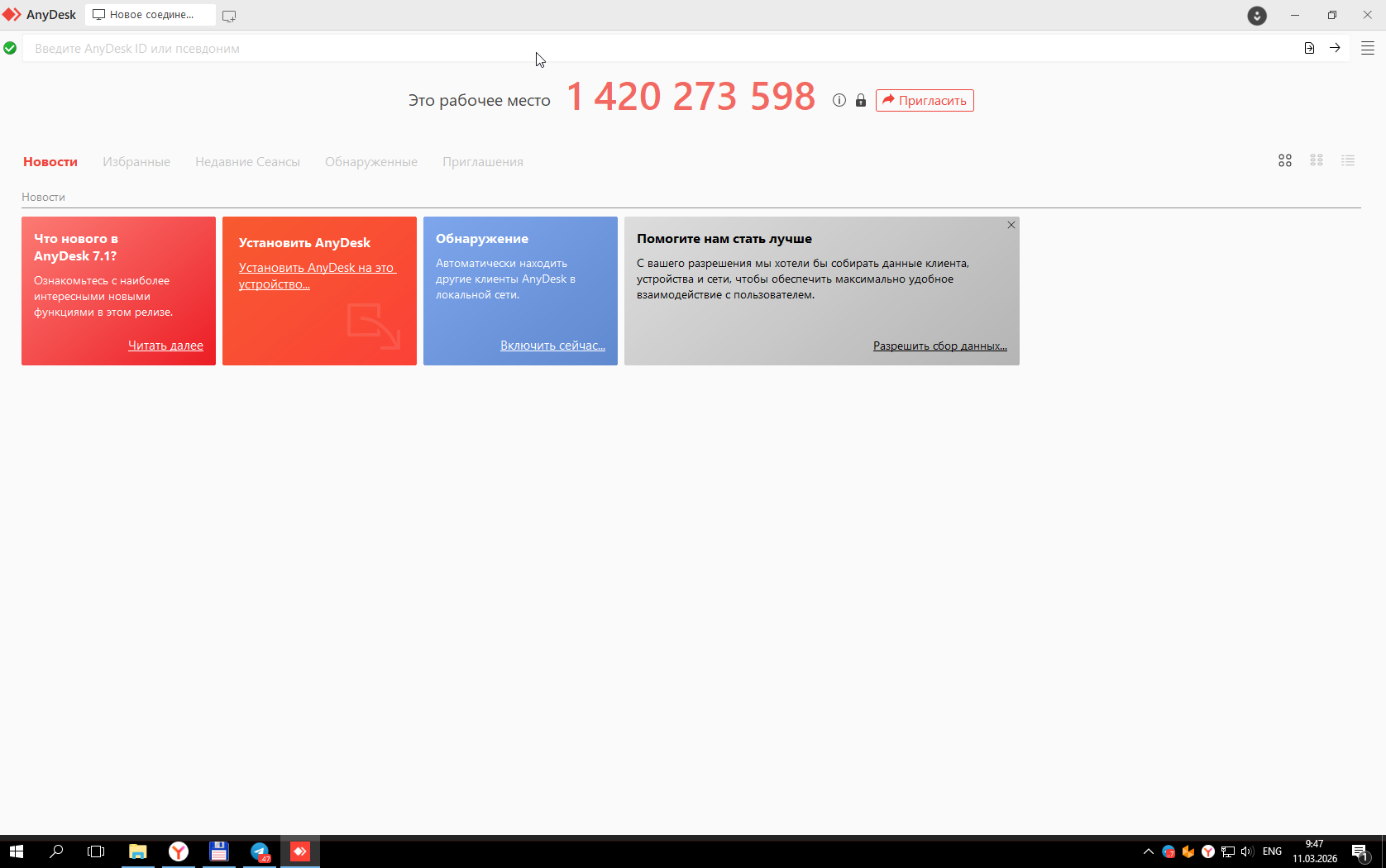Open the Приглашения tab
Viewport: 1386px width, 868px height.
tap(483, 161)
